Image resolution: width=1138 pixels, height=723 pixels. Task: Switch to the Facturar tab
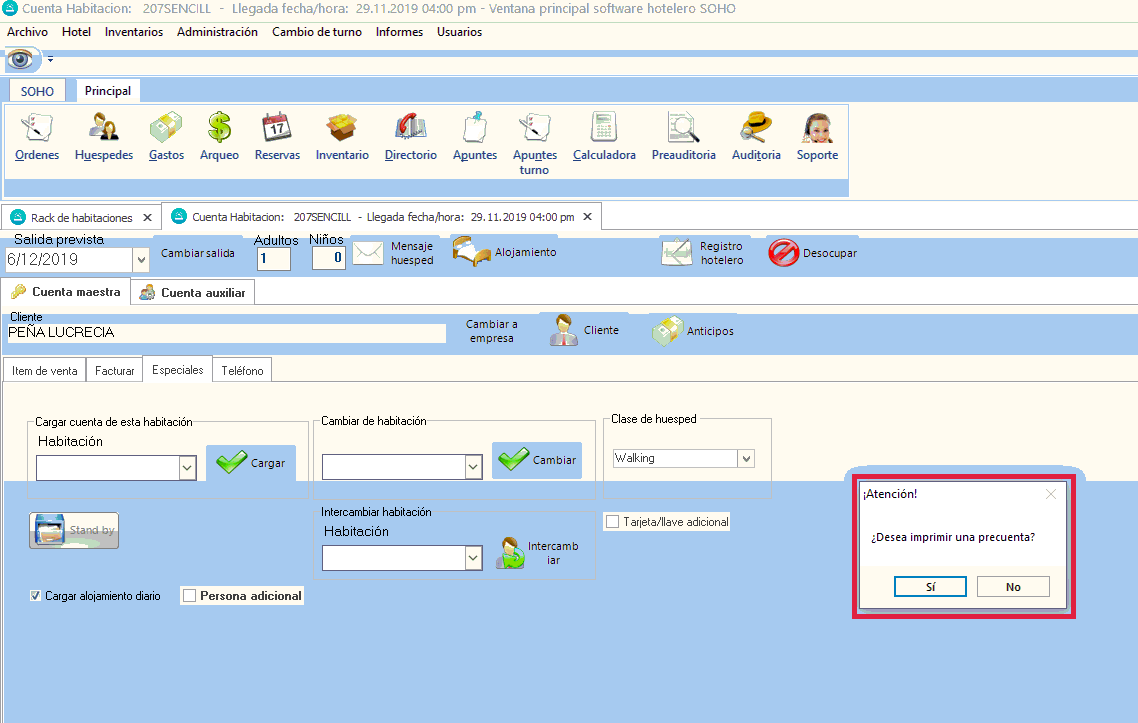(x=114, y=371)
